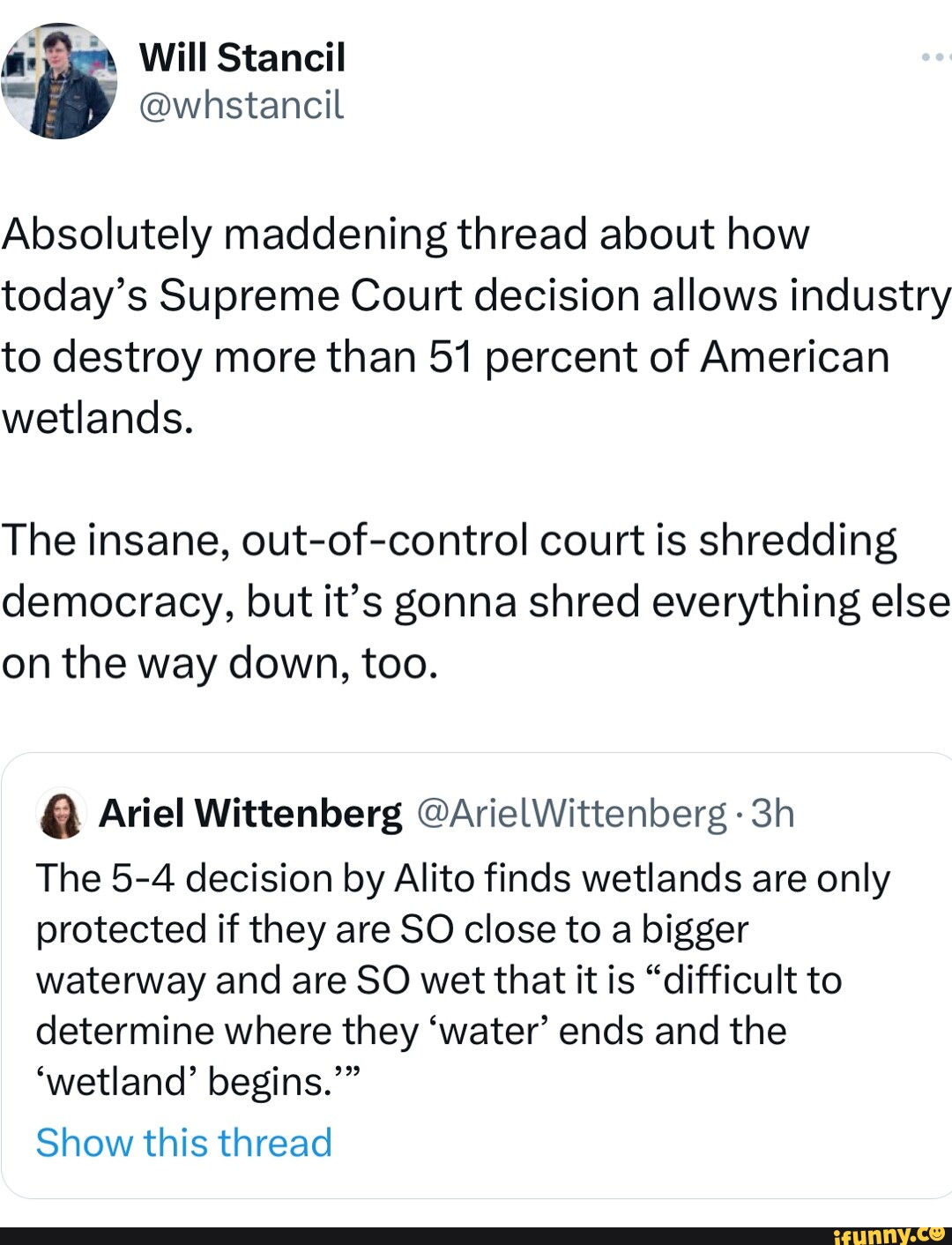Click the Ariel Wittenberg display name
Viewport: 952px width, 1245px height.
coord(250,813)
